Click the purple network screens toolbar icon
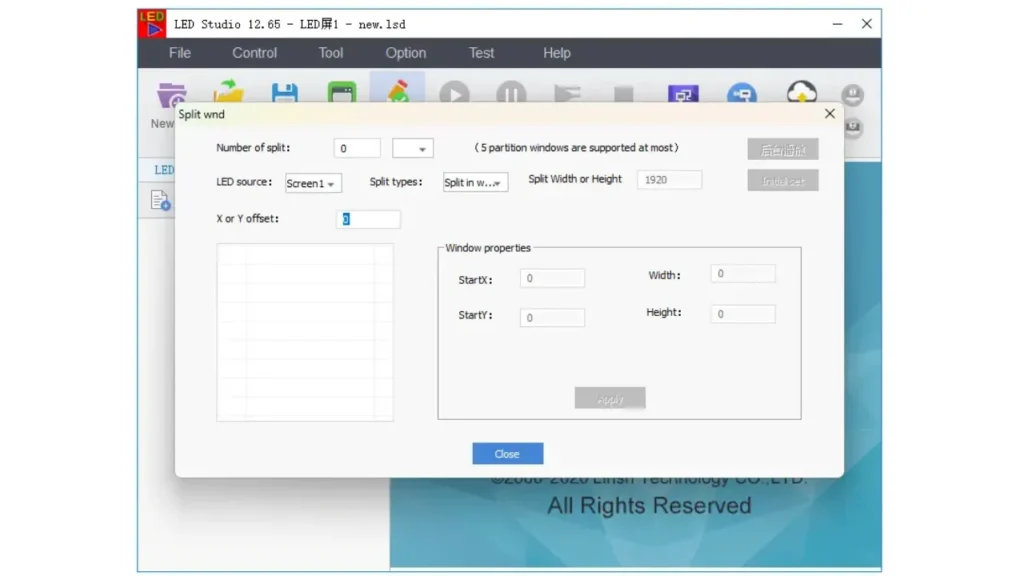1024x576 pixels. click(x=683, y=94)
